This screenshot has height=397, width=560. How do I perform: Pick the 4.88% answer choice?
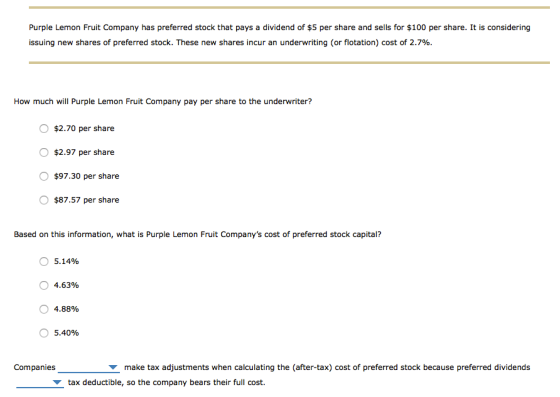44,309
